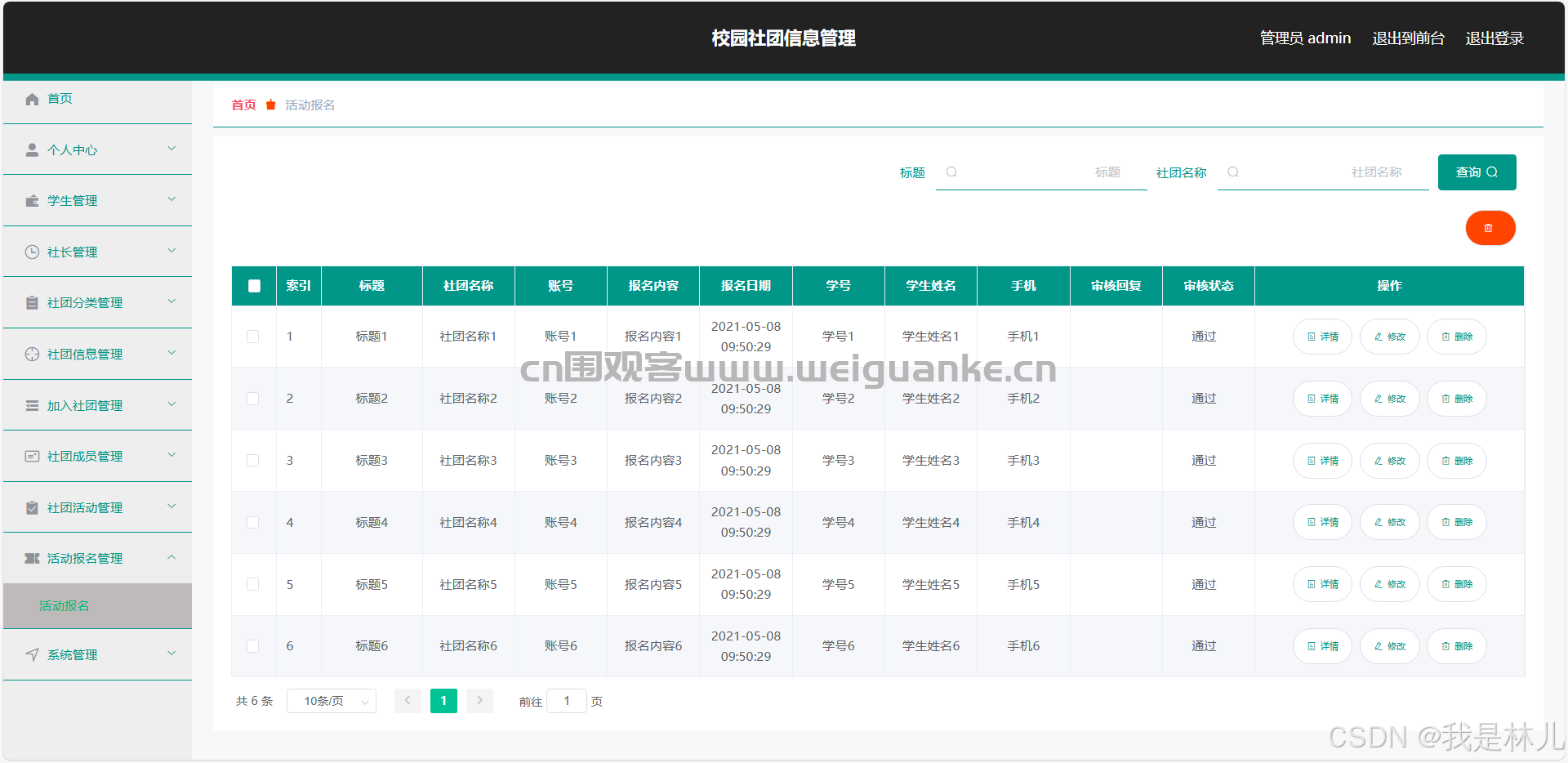Screen dimensions: 1568x763
Task: Click cell 报名内容6 in table
Action: tap(653, 646)
